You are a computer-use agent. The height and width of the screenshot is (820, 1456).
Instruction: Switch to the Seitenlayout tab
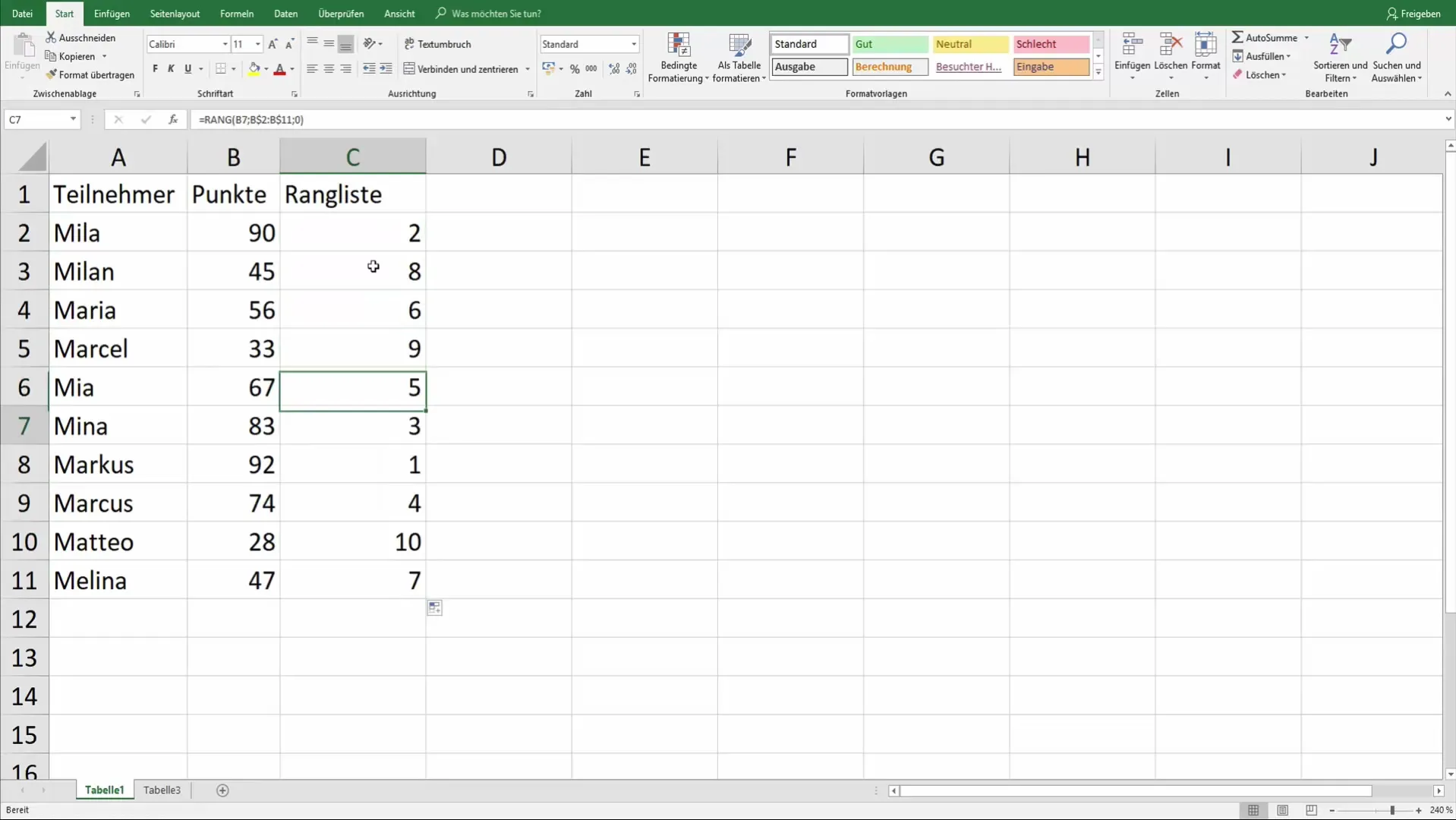[175, 14]
